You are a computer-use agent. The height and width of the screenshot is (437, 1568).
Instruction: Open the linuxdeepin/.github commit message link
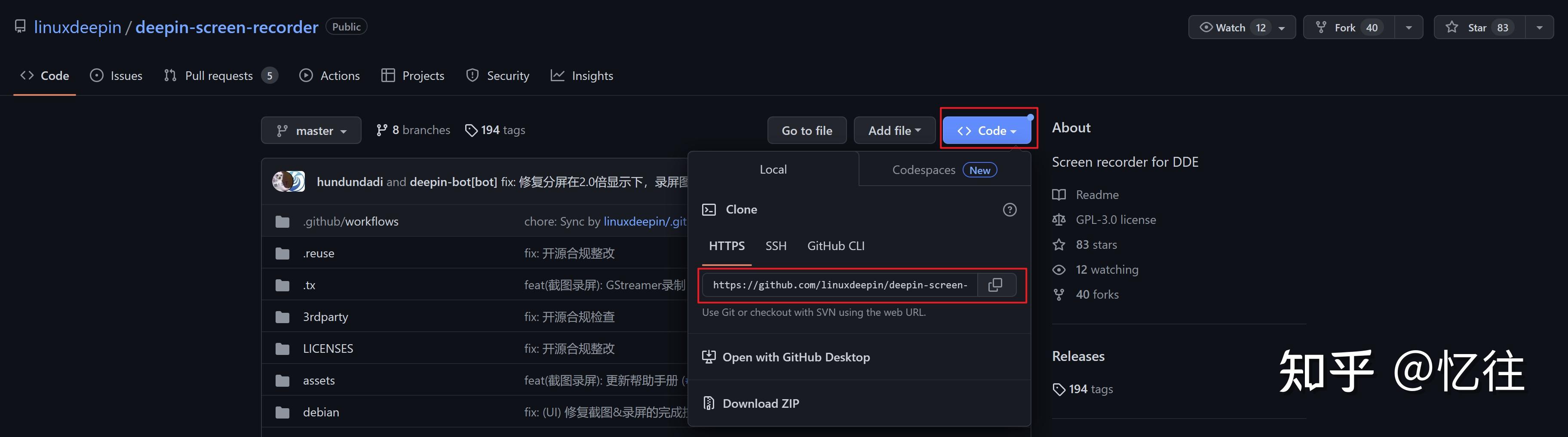pos(645,222)
